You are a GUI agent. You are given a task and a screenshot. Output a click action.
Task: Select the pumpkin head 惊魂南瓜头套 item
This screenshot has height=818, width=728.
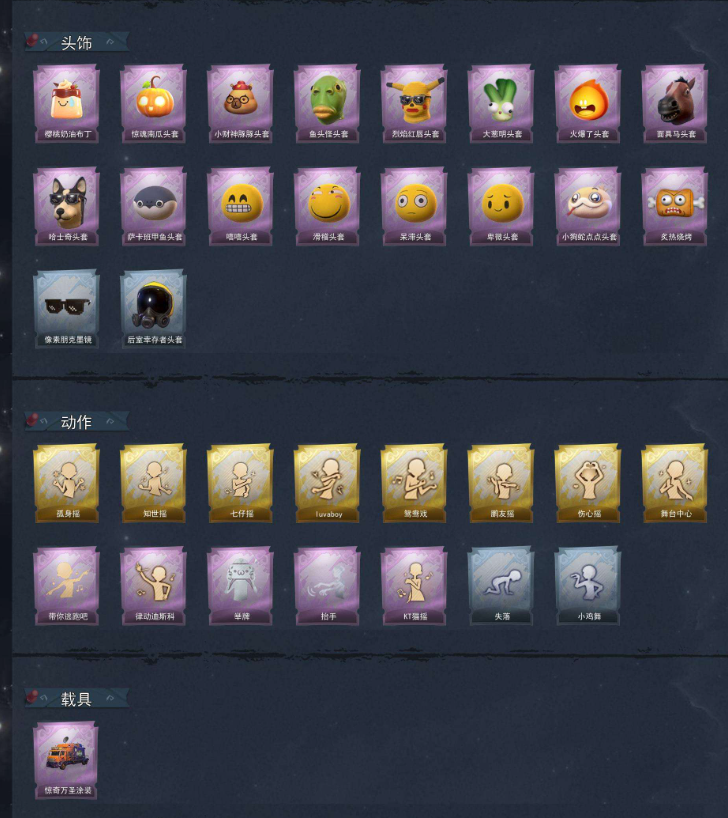pos(153,103)
